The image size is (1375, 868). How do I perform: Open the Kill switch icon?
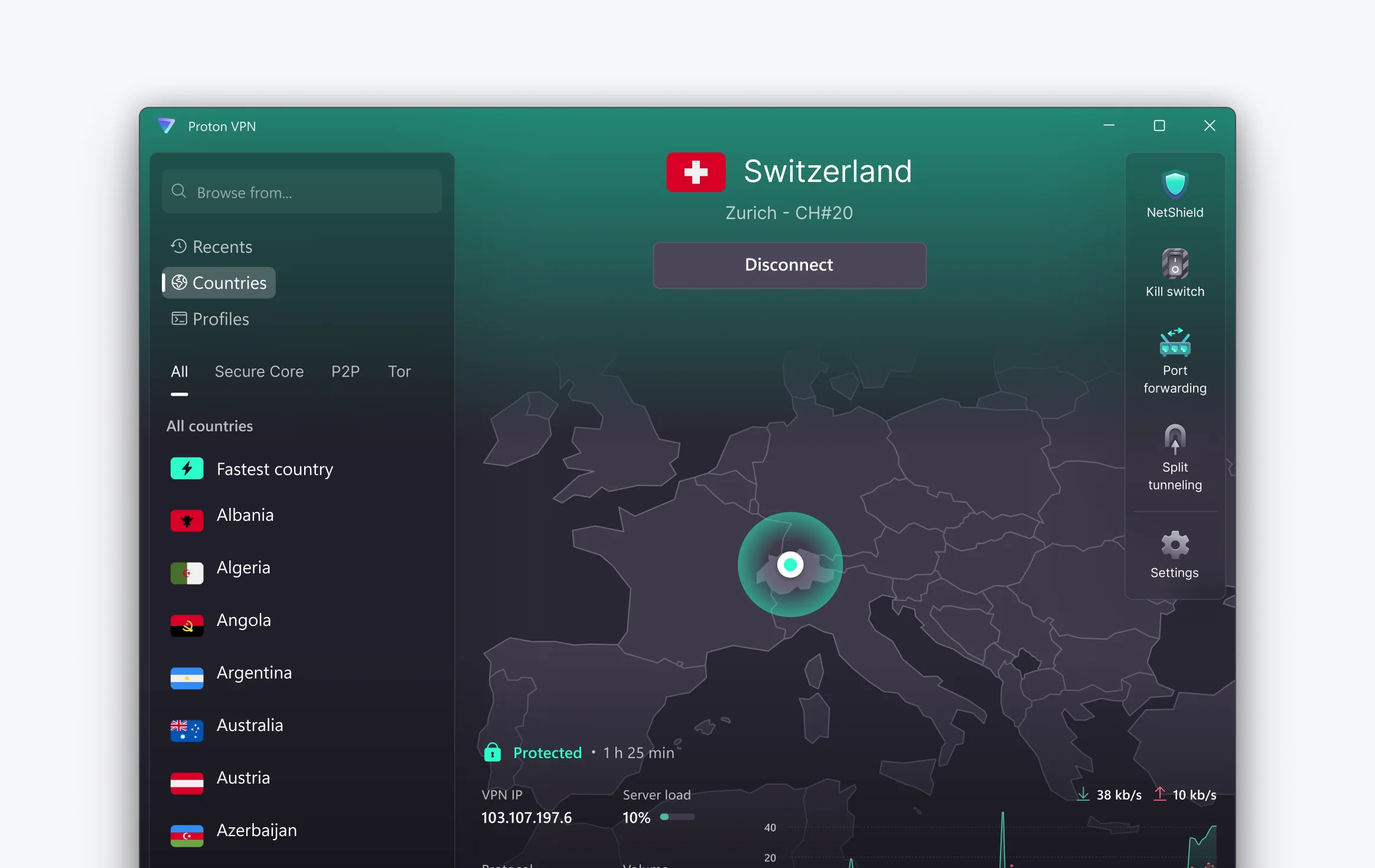(1175, 263)
